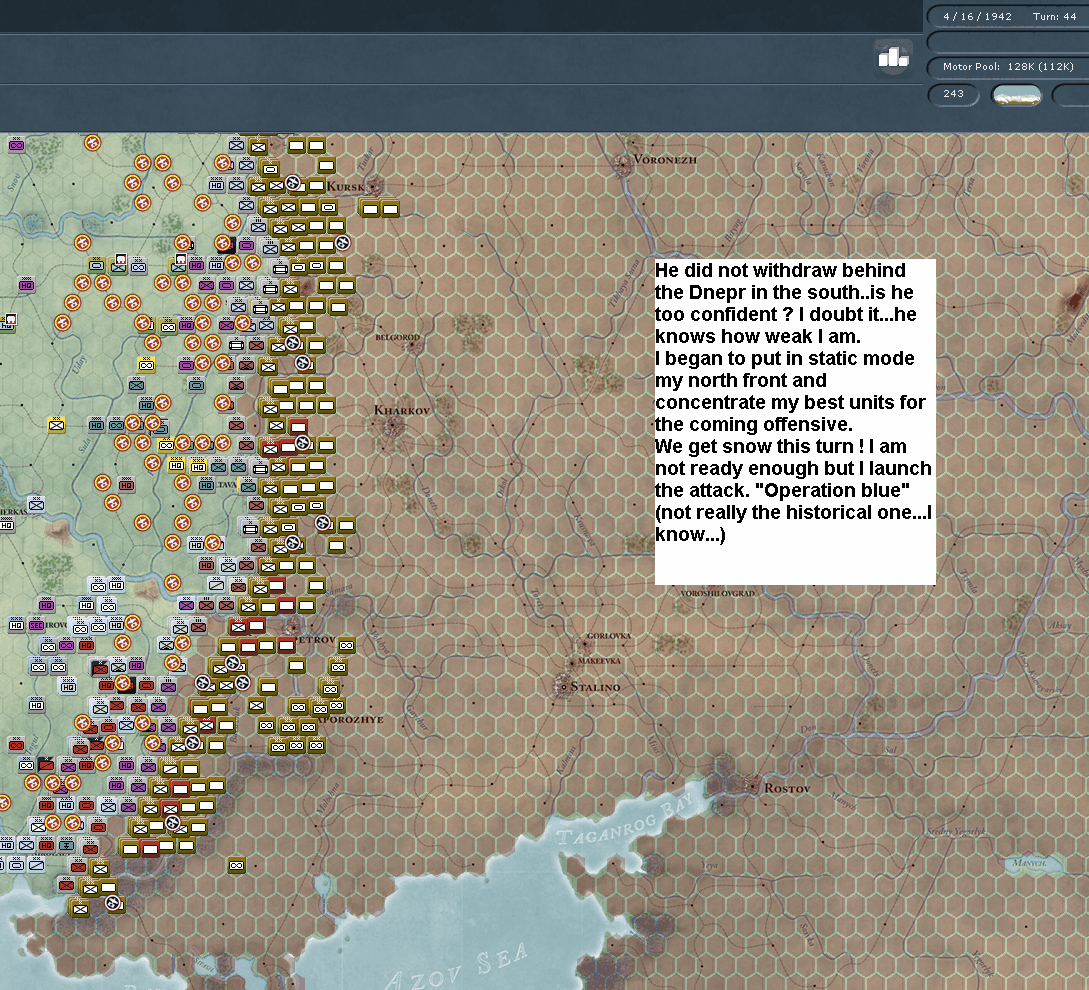1089x990 pixels.
Task: Click the flag marker on the far-left edge HQ
Action: pos(10,320)
